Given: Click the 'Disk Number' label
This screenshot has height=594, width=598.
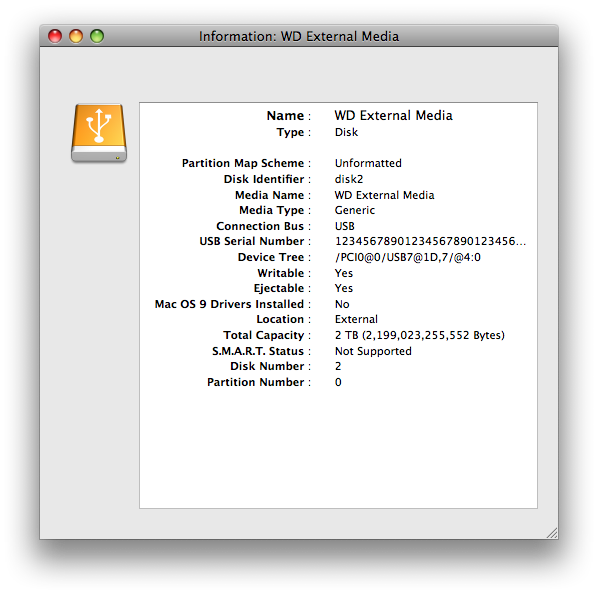Looking at the screenshot, I should tap(267, 366).
